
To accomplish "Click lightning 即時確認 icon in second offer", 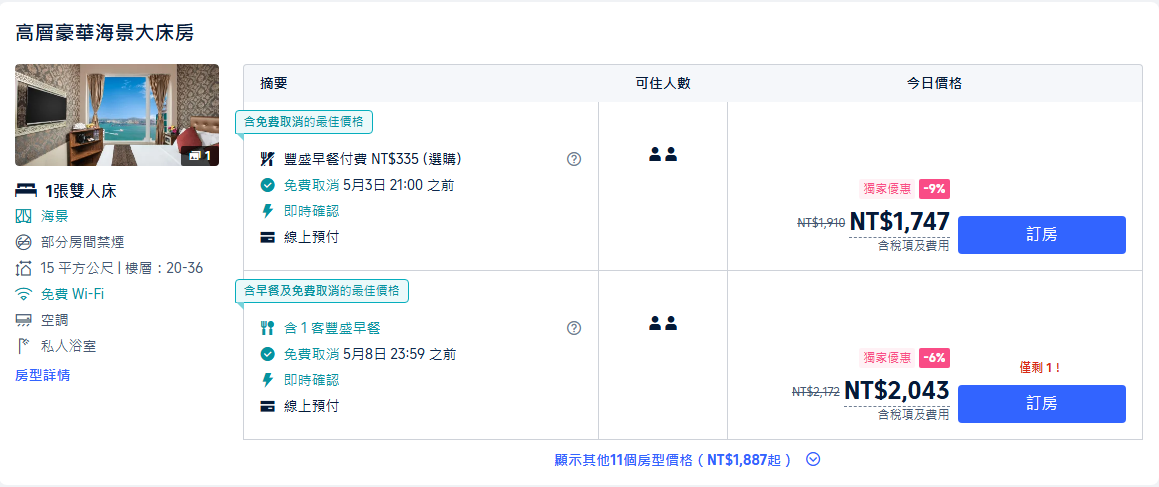I will [268, 380].
